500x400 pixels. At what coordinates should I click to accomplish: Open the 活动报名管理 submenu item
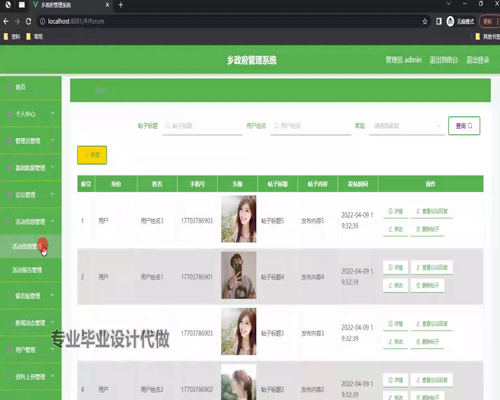31,270
